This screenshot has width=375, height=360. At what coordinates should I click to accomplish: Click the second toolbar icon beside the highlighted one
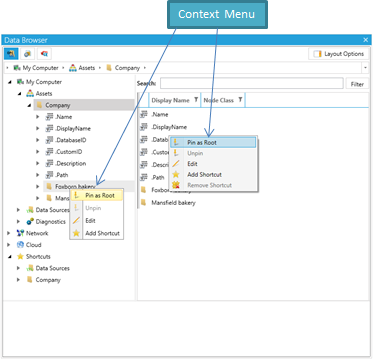(28, 54)
